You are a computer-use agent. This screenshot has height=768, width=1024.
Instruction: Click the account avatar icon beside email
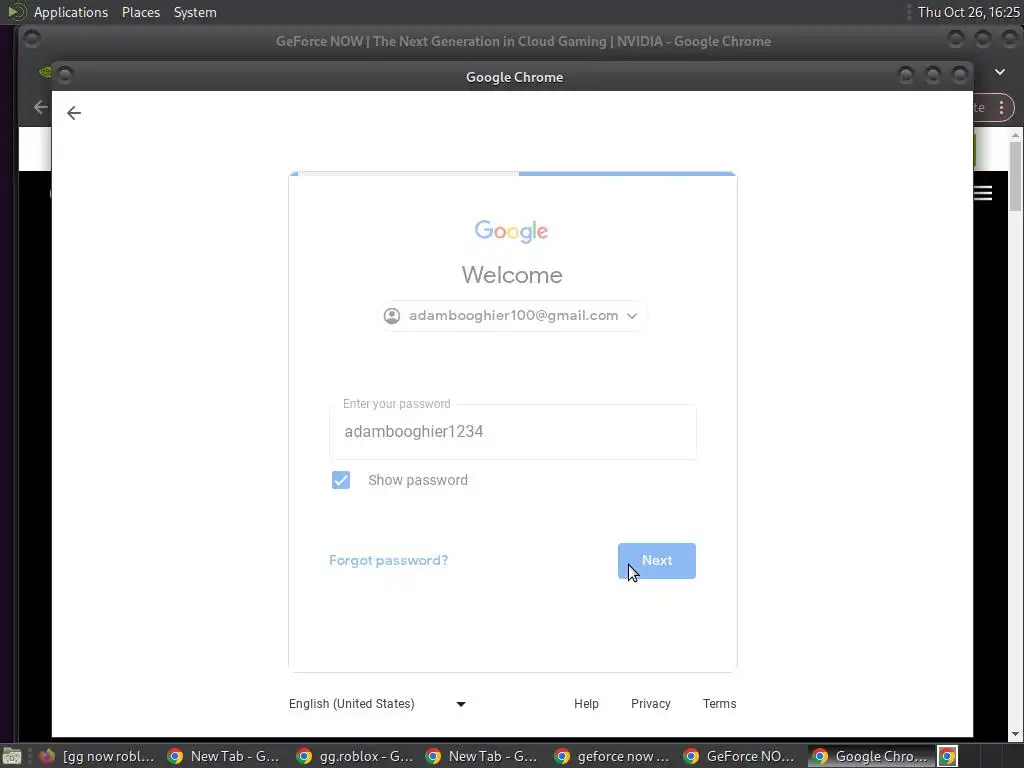point(392,316)
